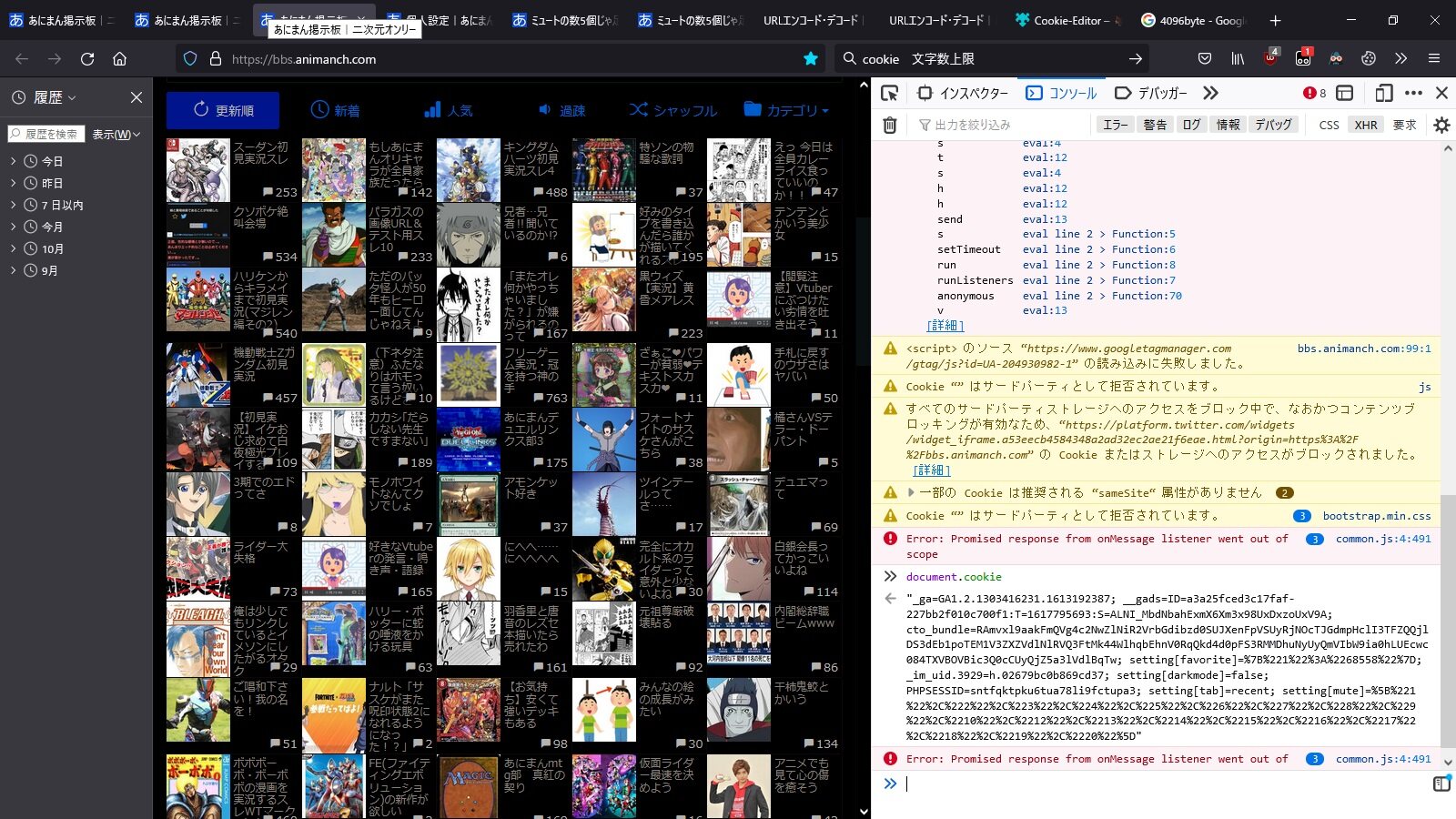
Task: Switch to Cookie-Editor browser tab
Action: (x=1067, y=20)
